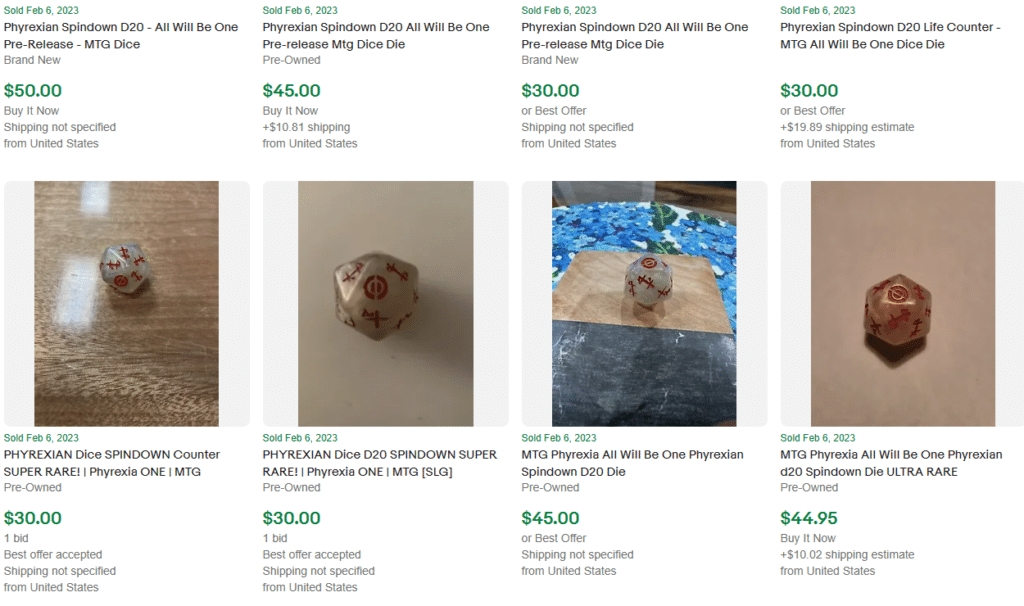This screenshot has width=1024, height=606.
Task: Click the close-up die photo for the [SLG] listing
Action: coord(385,304)
